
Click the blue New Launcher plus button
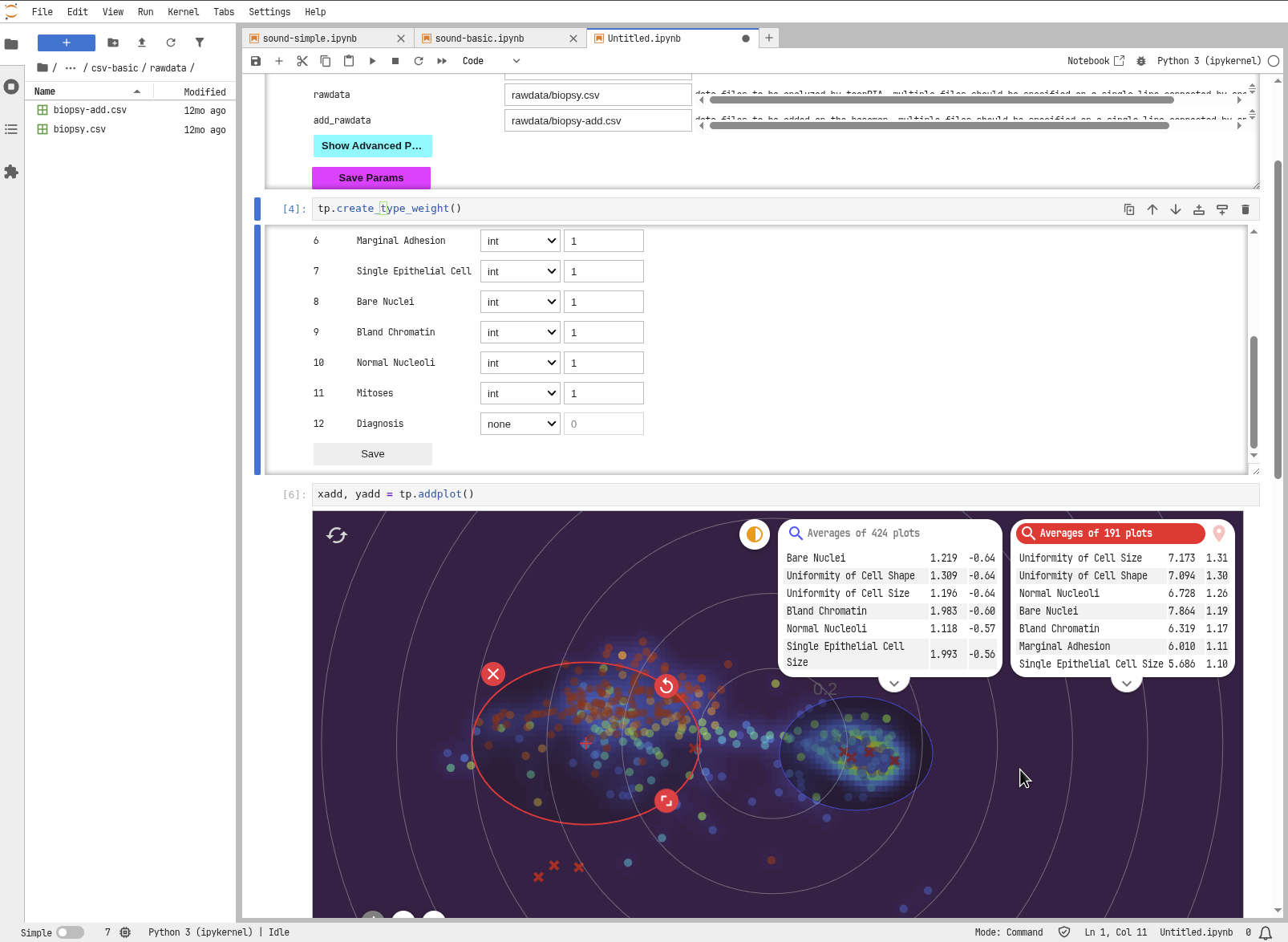coord(67,43)
